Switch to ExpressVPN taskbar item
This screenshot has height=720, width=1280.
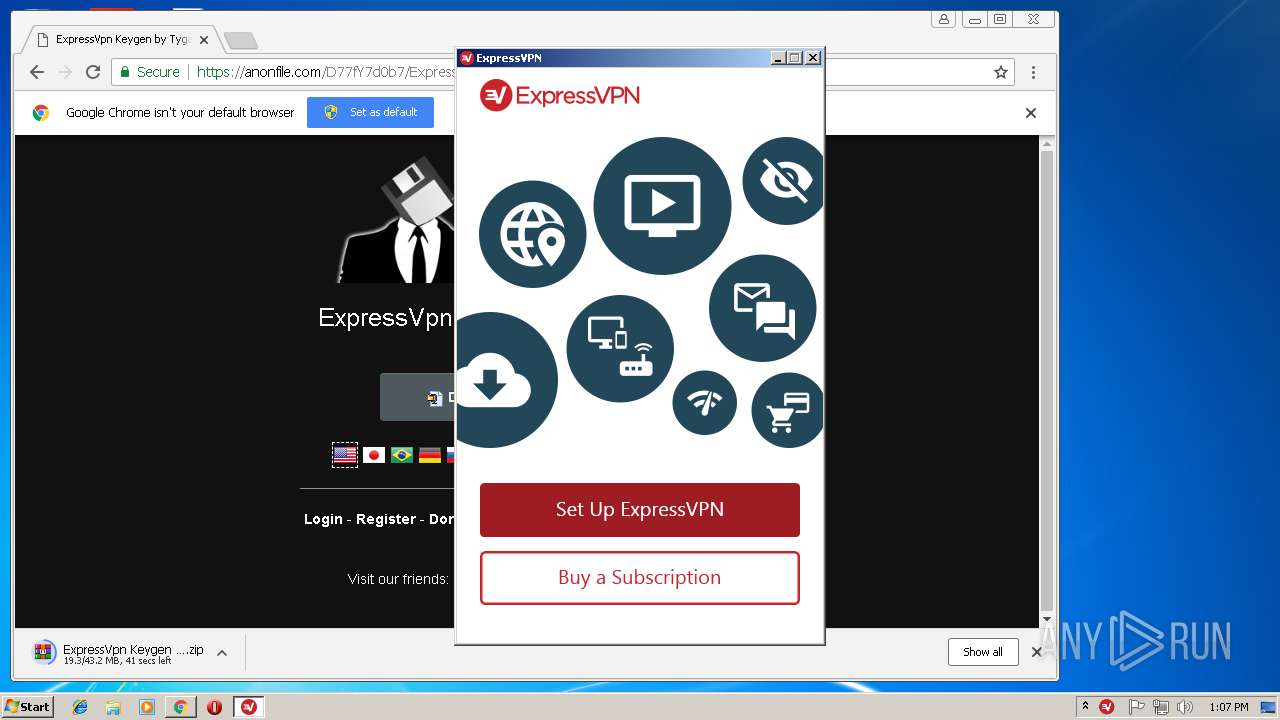[249, 707]
